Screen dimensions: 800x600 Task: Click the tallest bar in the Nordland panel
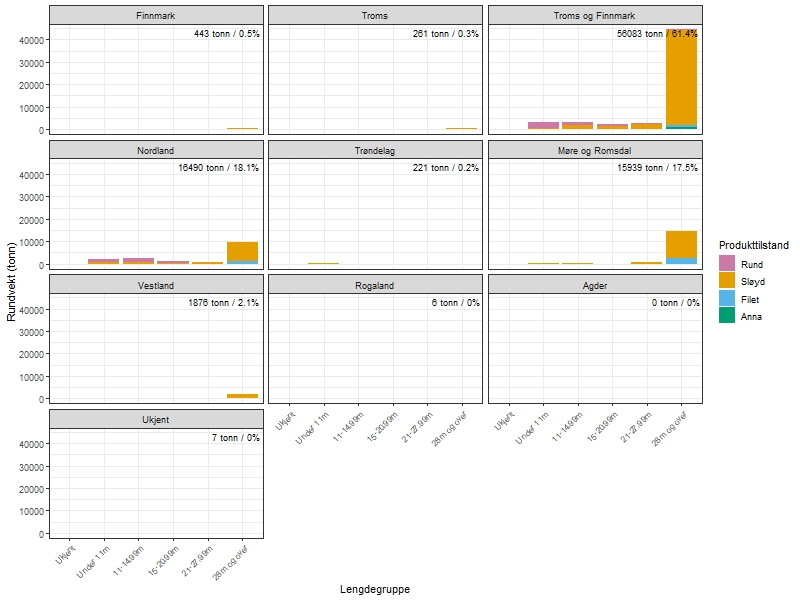[243, 251]
